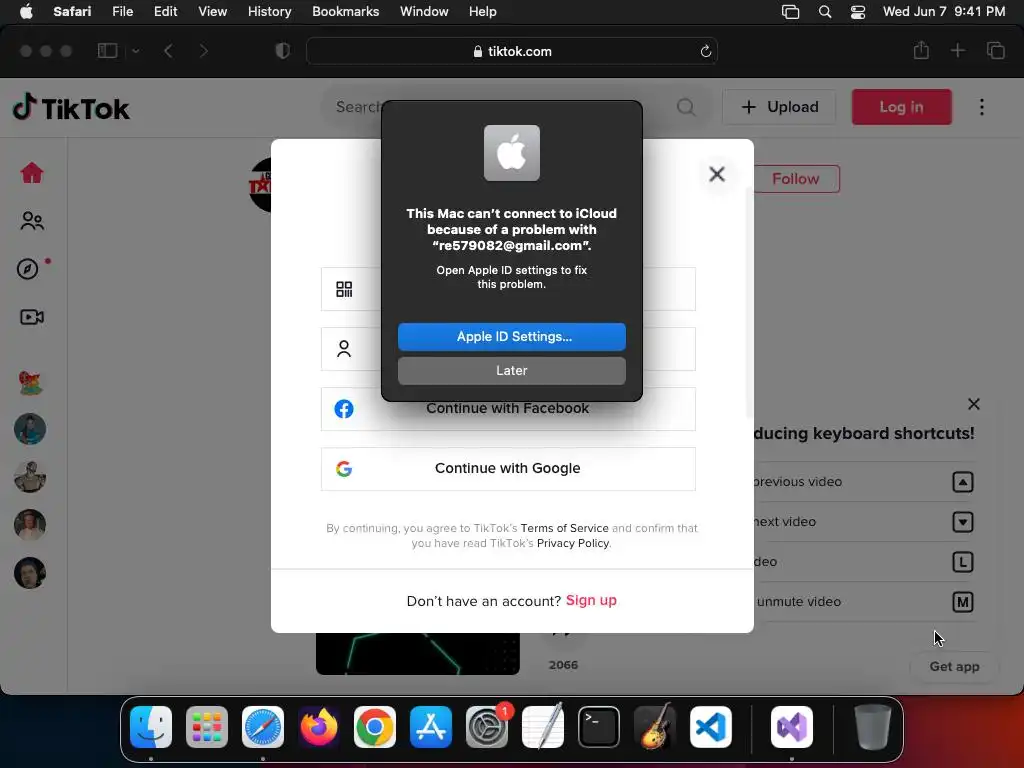This screenshot has height=768, width=1024.
Task: Reload the page with the refresh icon
Action: 705,51
